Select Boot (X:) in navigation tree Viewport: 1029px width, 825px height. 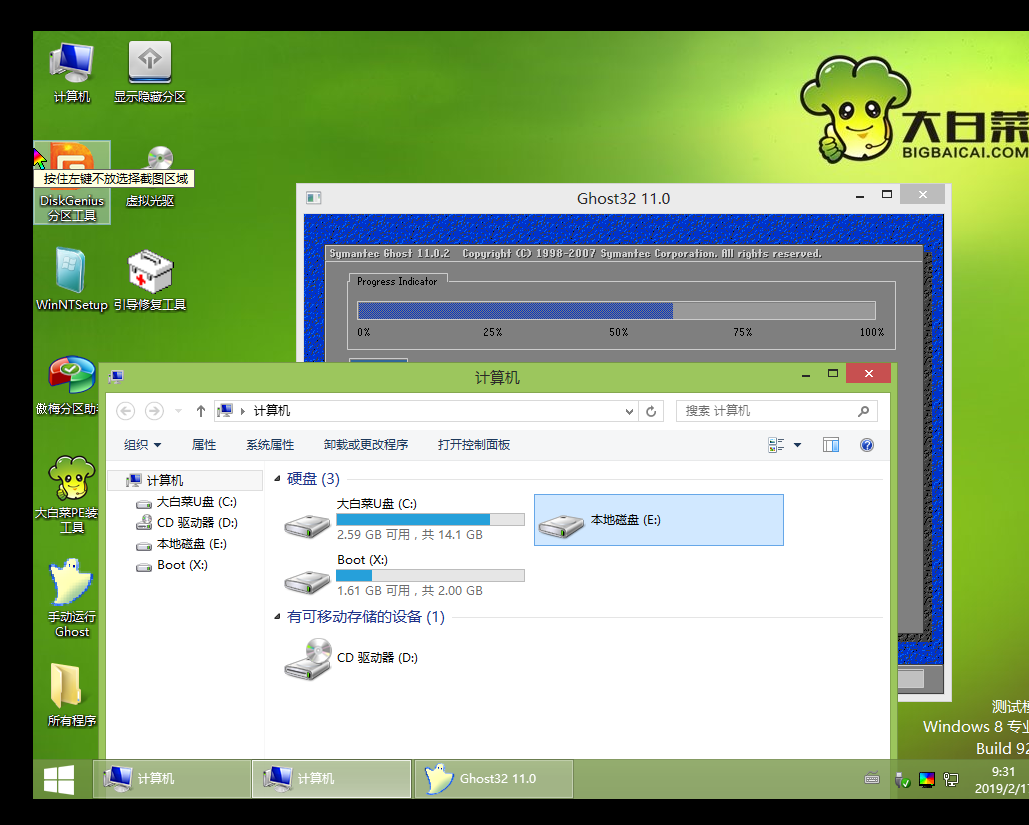[172, 565]
